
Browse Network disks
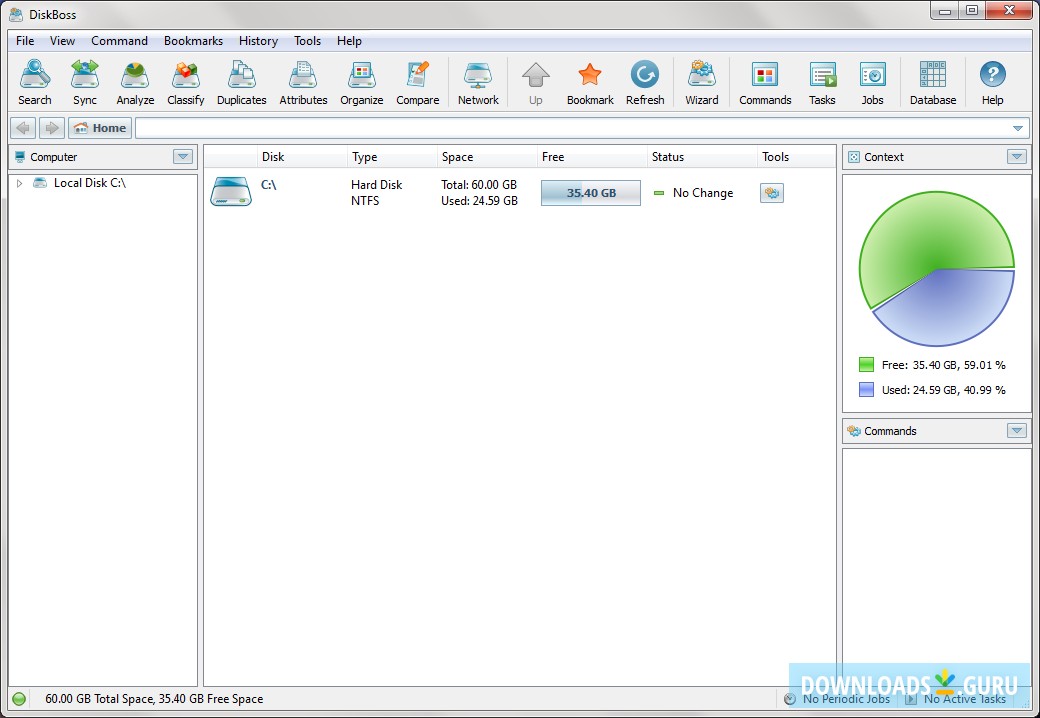click(x=478, y=82)
